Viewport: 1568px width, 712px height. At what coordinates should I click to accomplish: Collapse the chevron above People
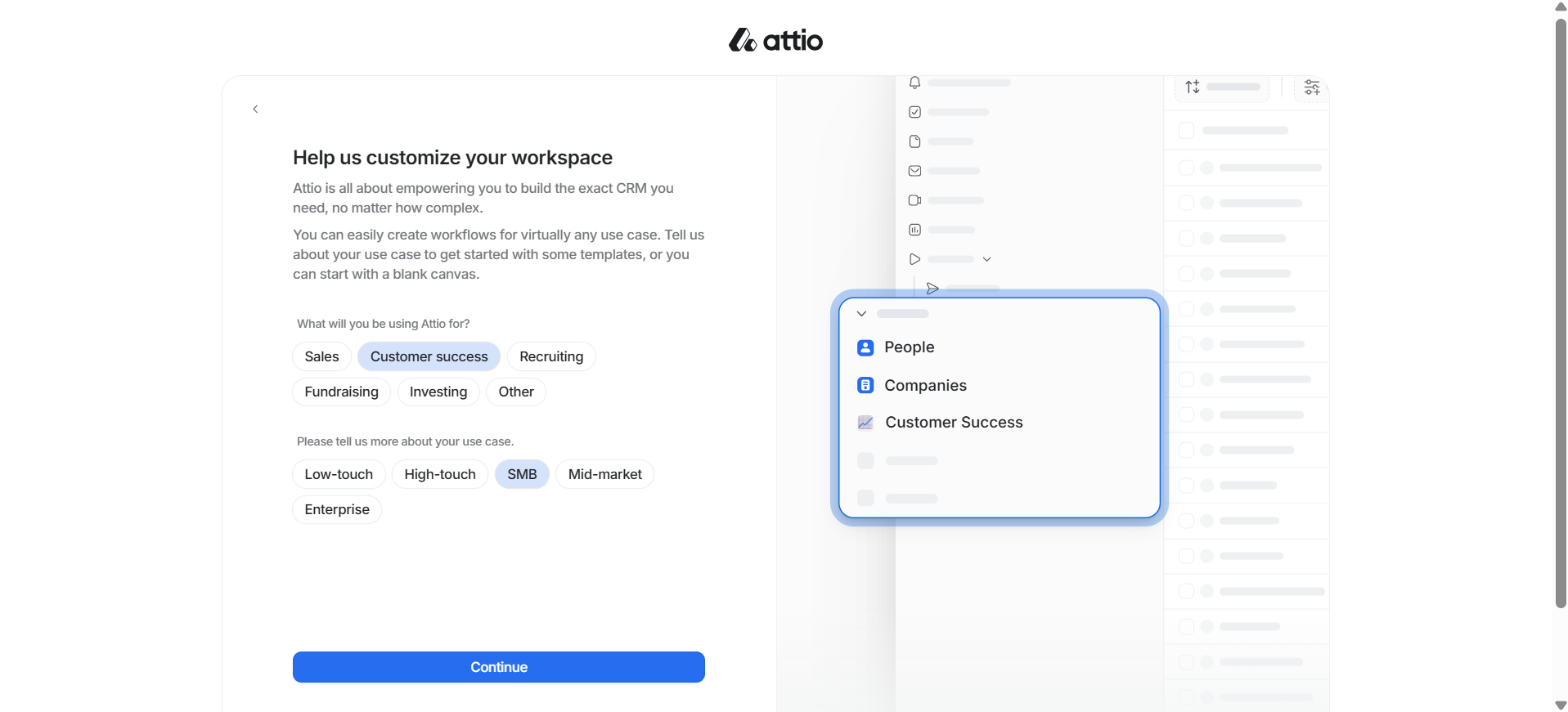click(861, 314)
